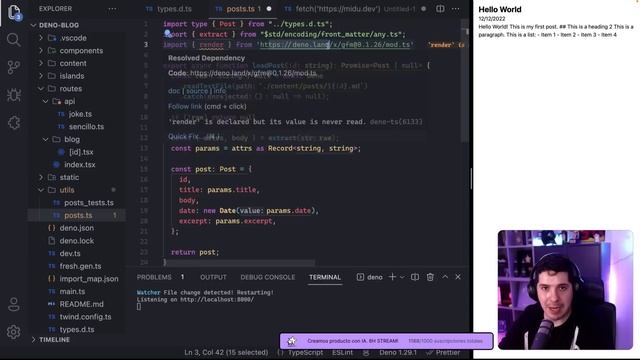Click the http://localhost:8000/ terminal link
This screenshot has width=640, height=360.
(217, 300)
